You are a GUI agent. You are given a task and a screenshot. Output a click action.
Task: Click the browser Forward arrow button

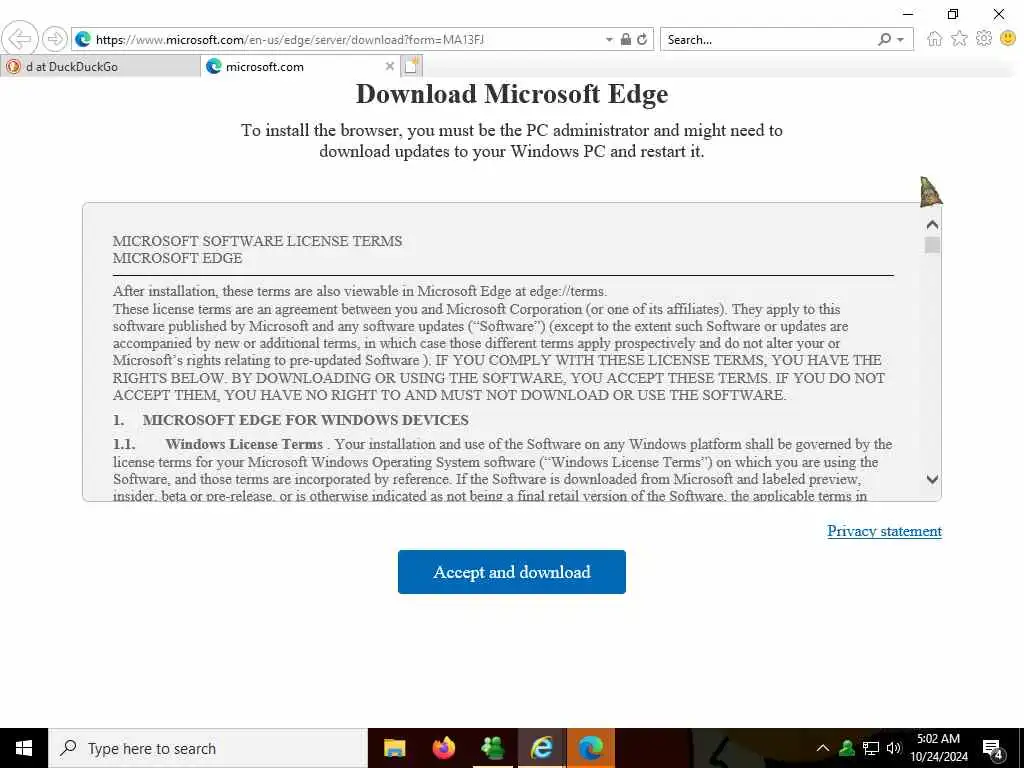[55, 39]
